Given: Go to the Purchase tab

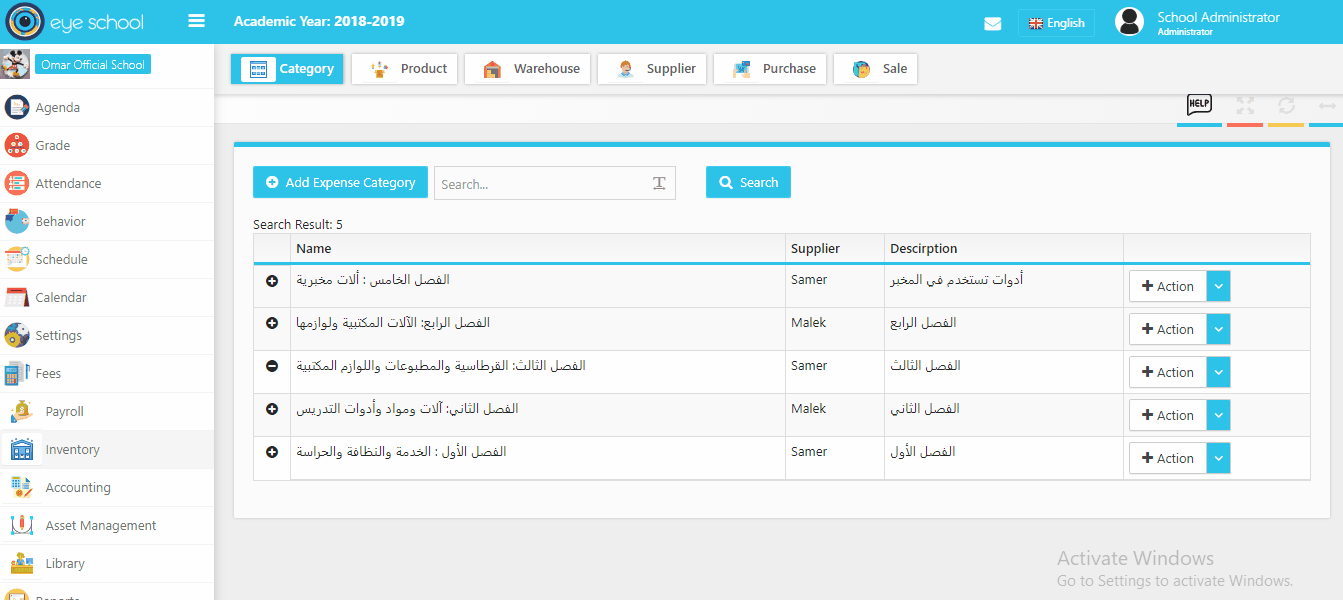Looking at the screenshot, I should pos(770,69).
